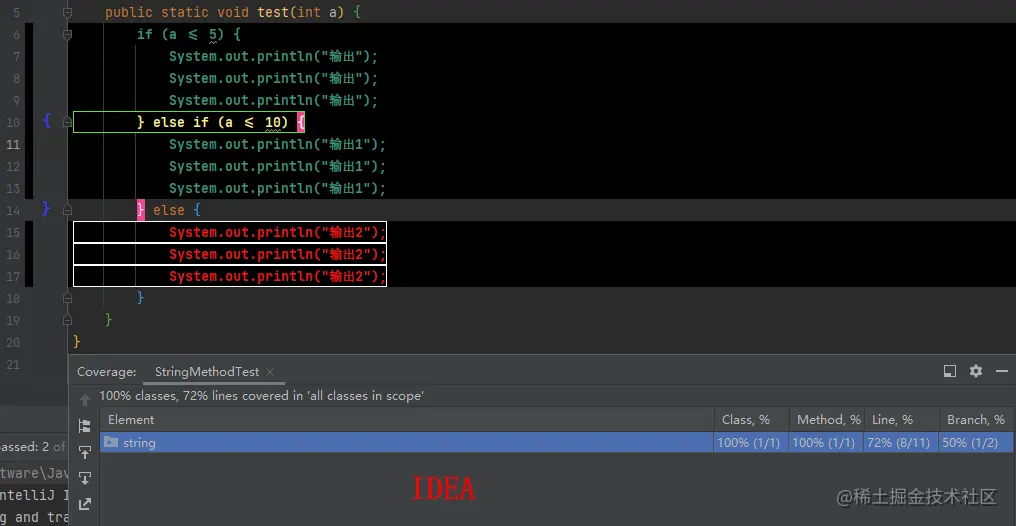This screenshot has width=1016, height=526.
Task: Select the string row in coverage table
Action: point(557,442)
